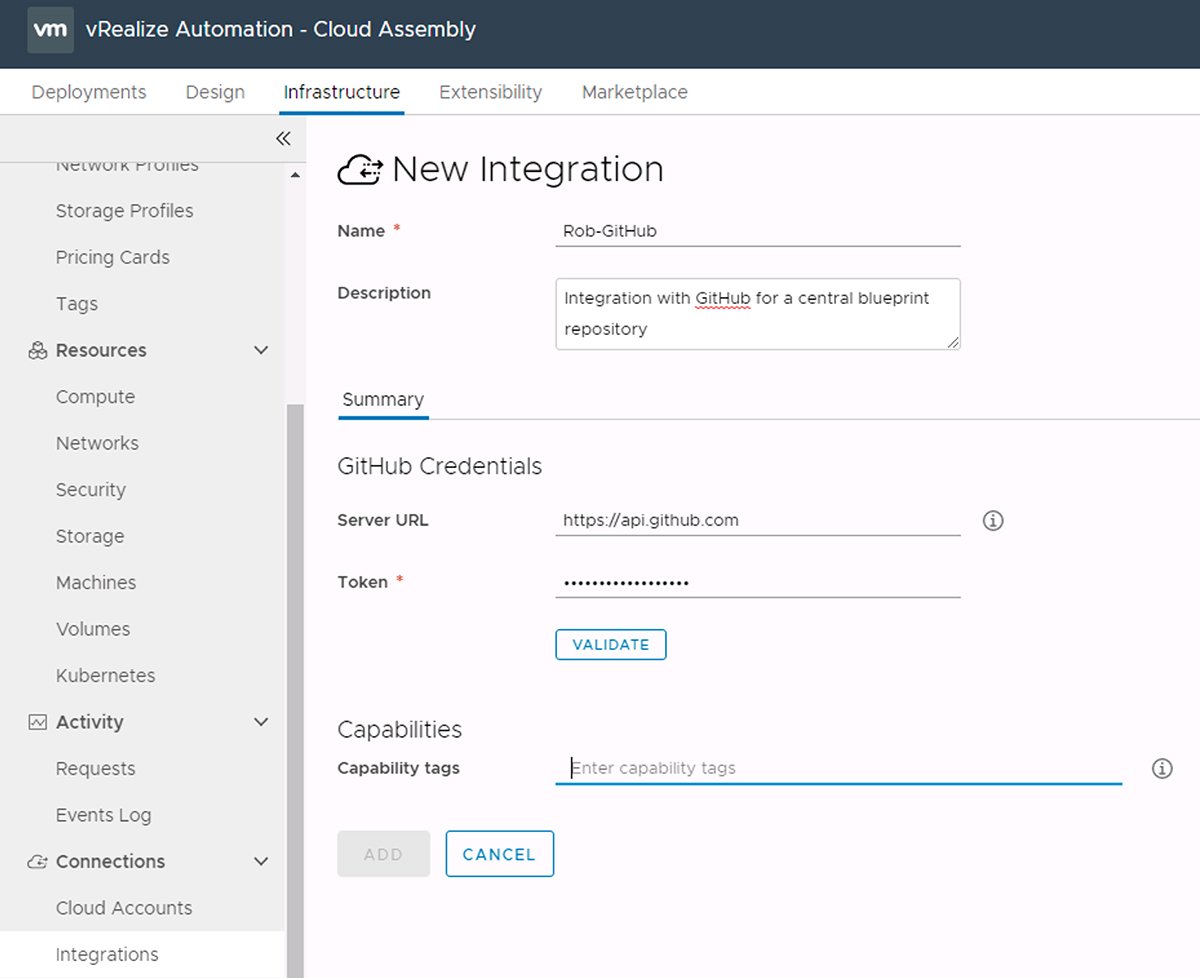Click the Resources icon in the sidebar

pos(37,350)
